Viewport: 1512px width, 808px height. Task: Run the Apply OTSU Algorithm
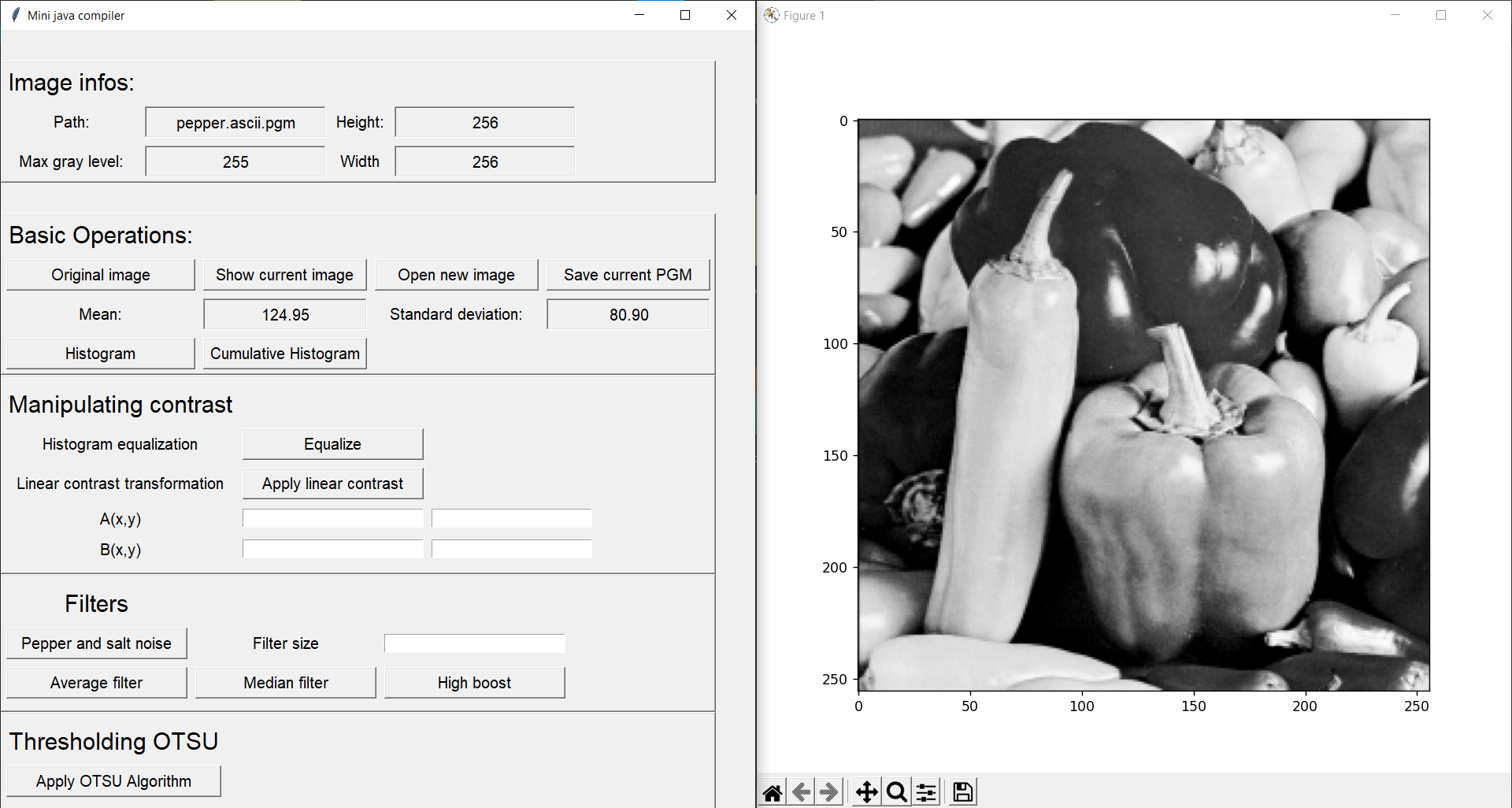(x=113, y=780)
